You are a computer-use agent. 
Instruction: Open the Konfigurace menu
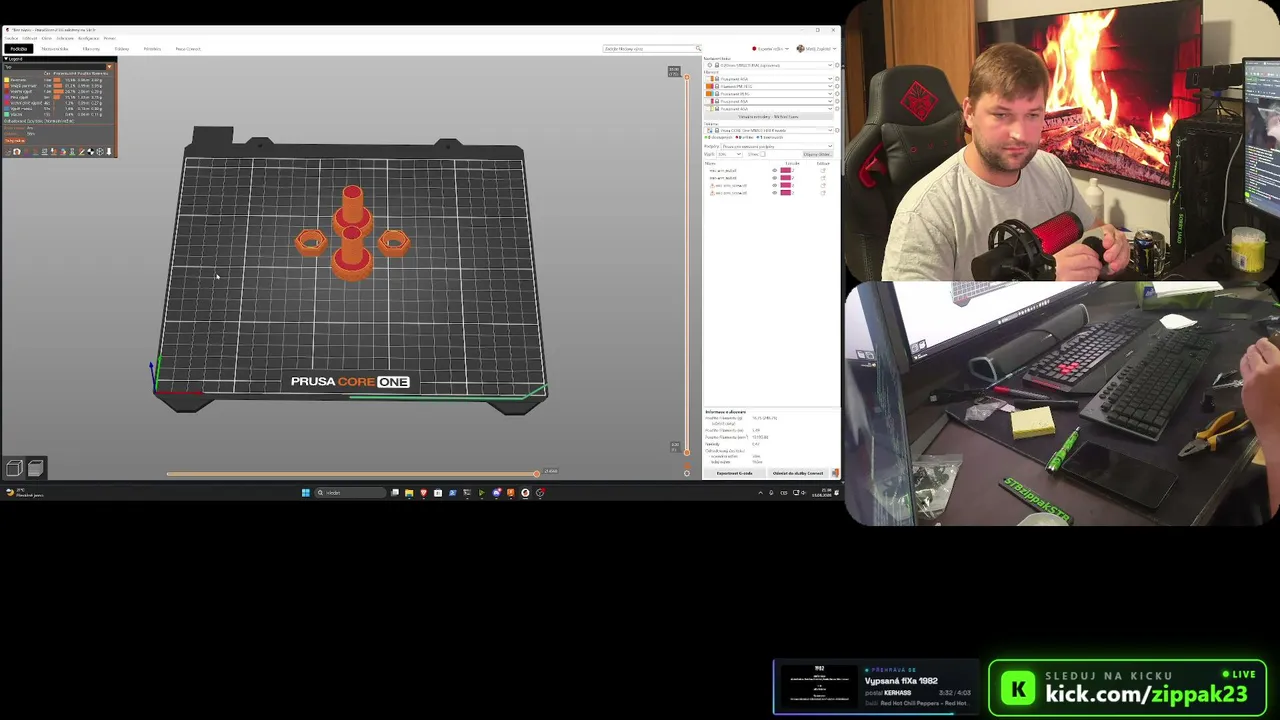point(89,39)
